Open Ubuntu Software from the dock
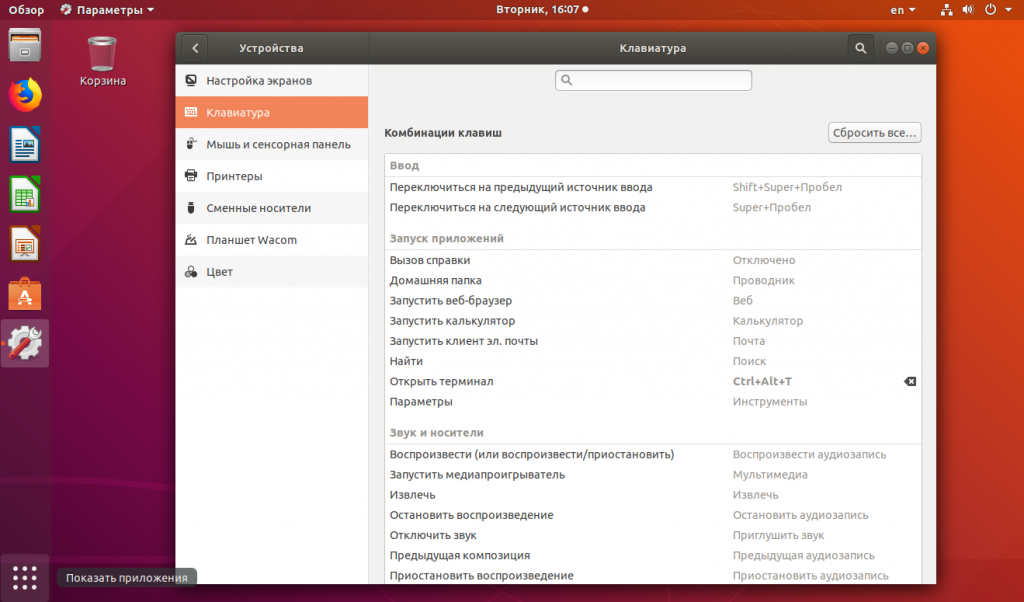This screenshot has height=602, width=1024. (x=25, y=294)
